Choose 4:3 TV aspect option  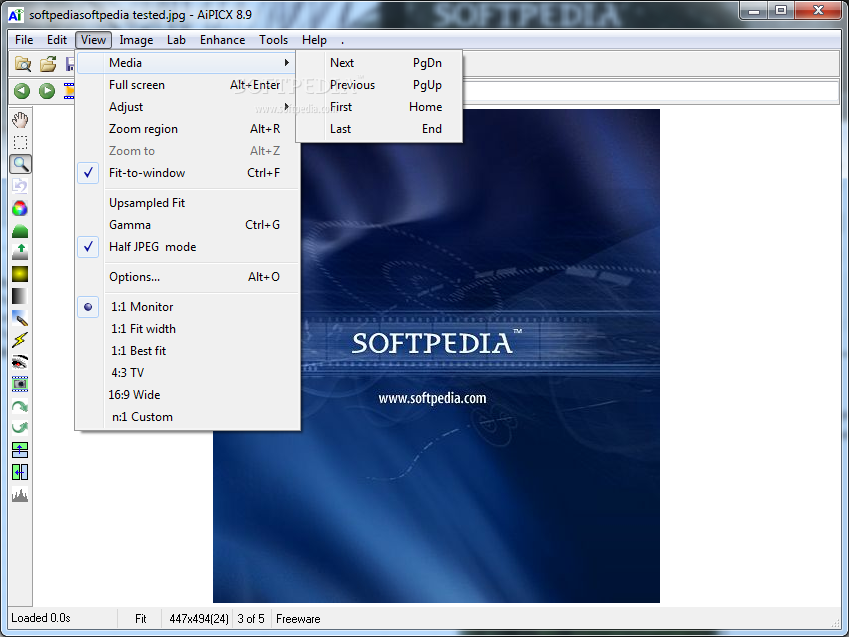pos(188,373)
